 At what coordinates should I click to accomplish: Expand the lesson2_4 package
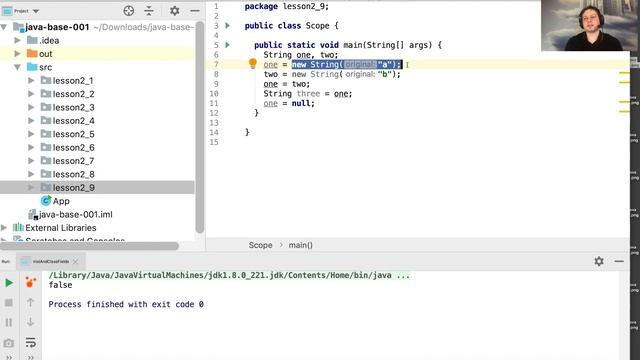coord(31,121)
